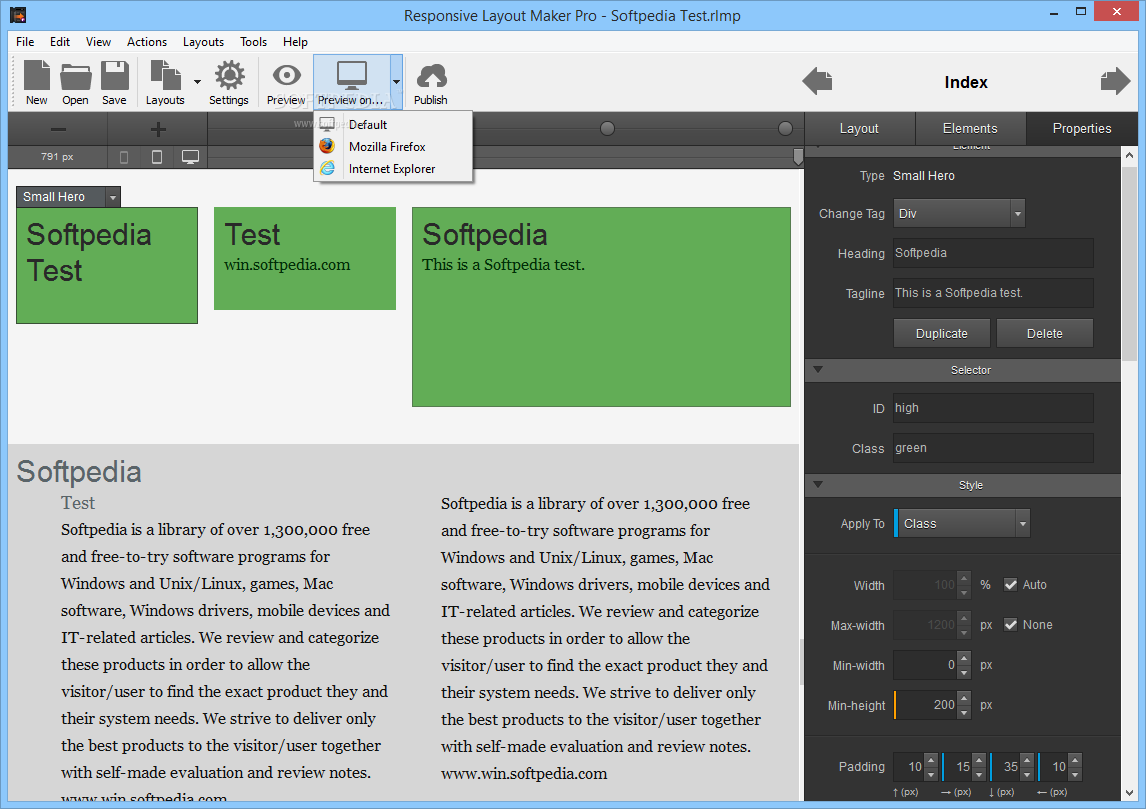Click the Preview eye icon
This screenshot has width=1146, height=809.
(286, 82)
